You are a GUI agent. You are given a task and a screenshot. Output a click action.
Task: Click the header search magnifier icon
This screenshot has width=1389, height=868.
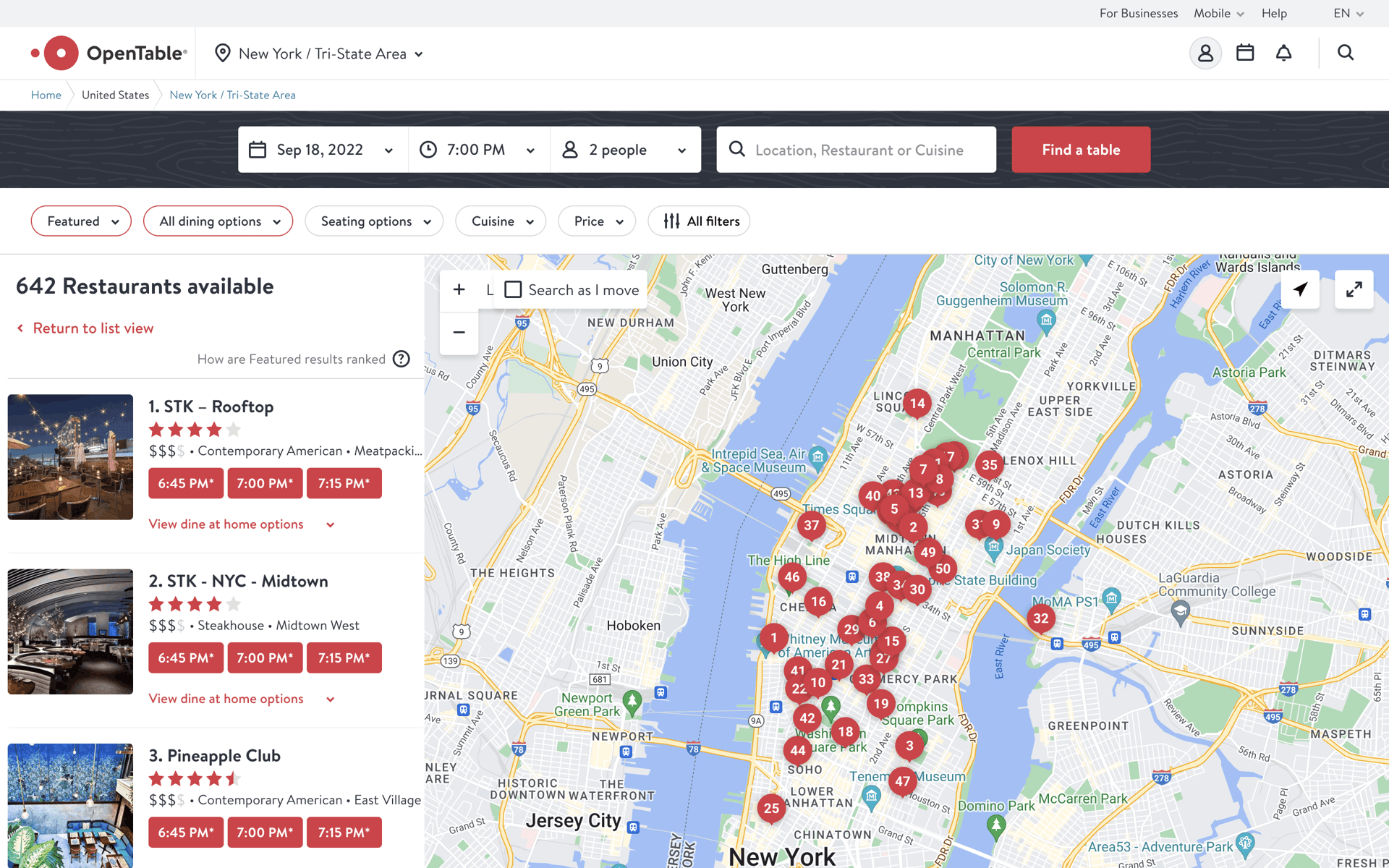coord(1346,53)
